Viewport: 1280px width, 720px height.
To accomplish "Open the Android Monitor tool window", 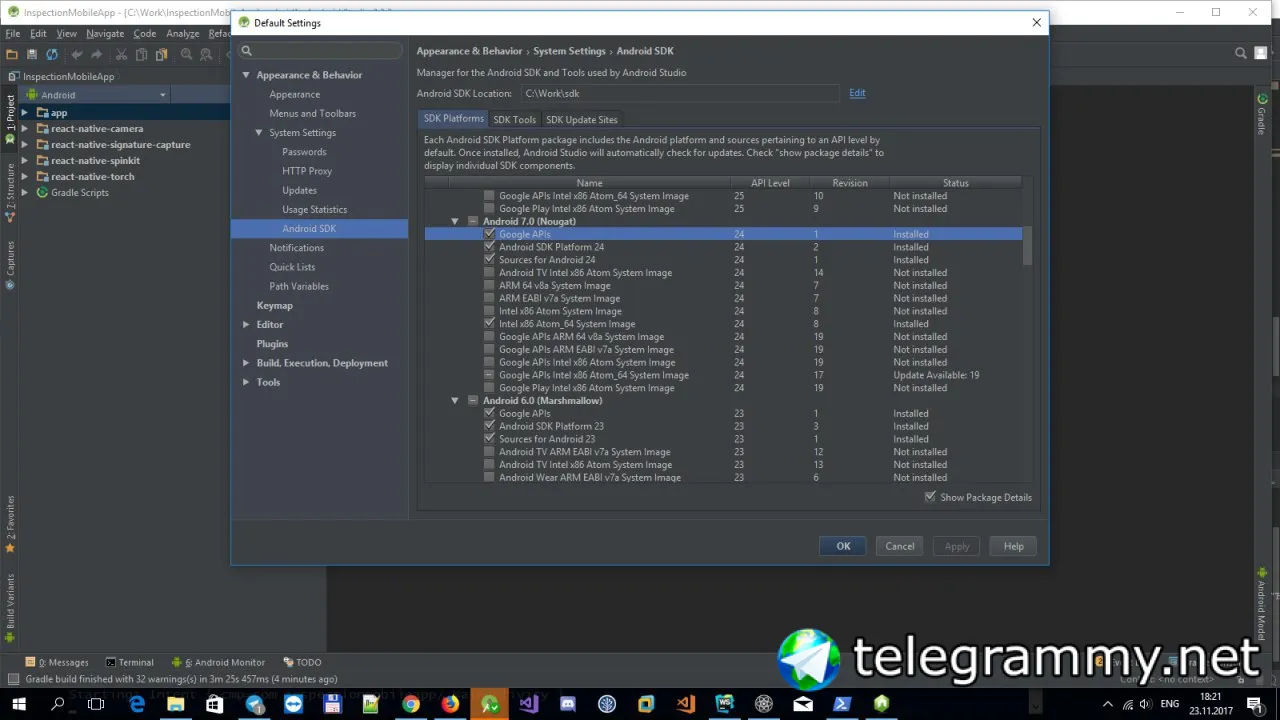I will 218,662.
